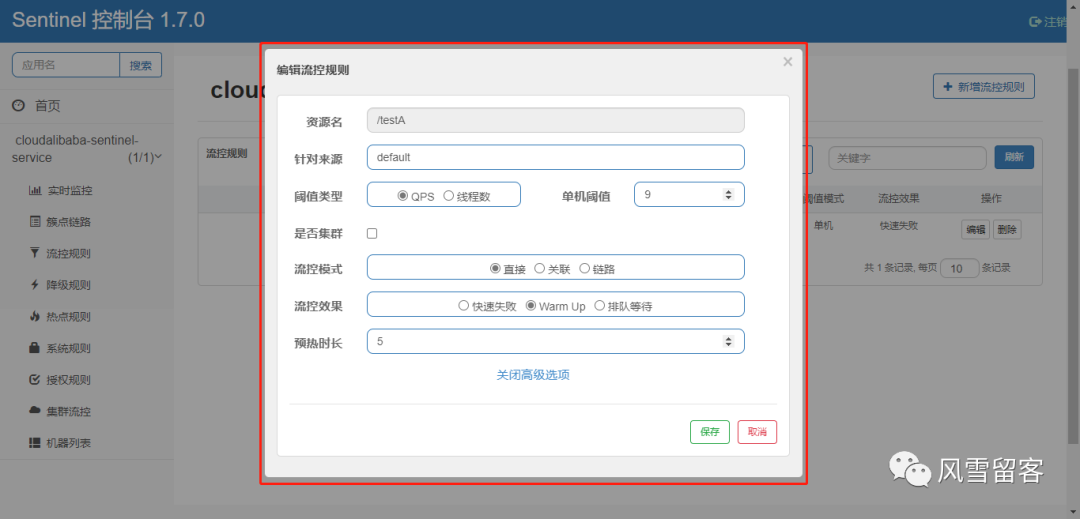Collapse the cloudalibaba-sentinel-service app chevron
Viewport: 1080px width, 519px height.
[x=158, y=157]
